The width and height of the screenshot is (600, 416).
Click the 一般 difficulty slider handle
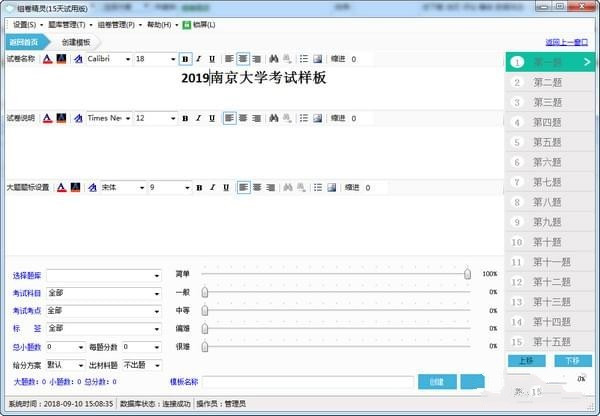tap(205, 292)
